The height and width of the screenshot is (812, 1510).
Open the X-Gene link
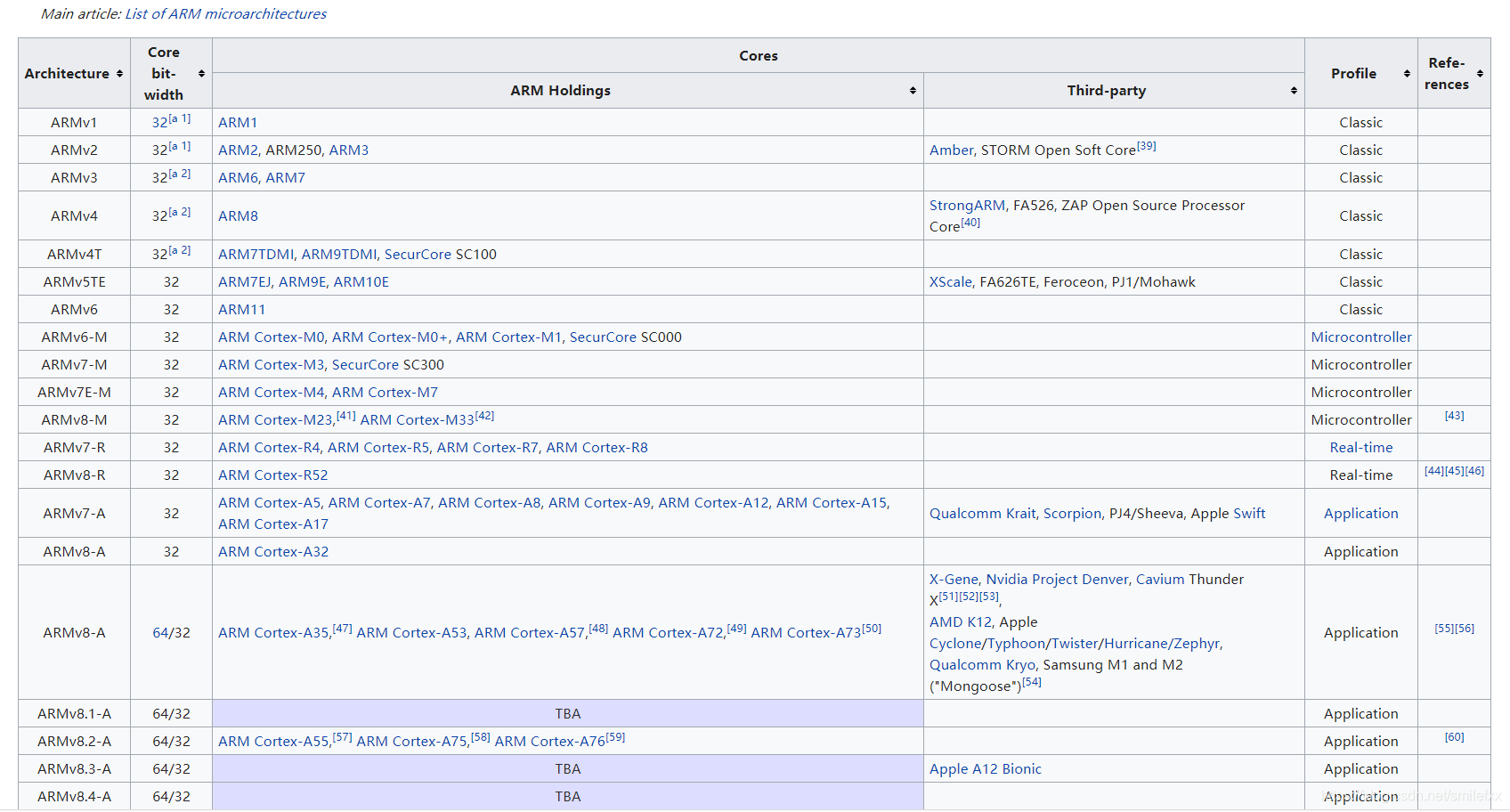tap(954, 580)
